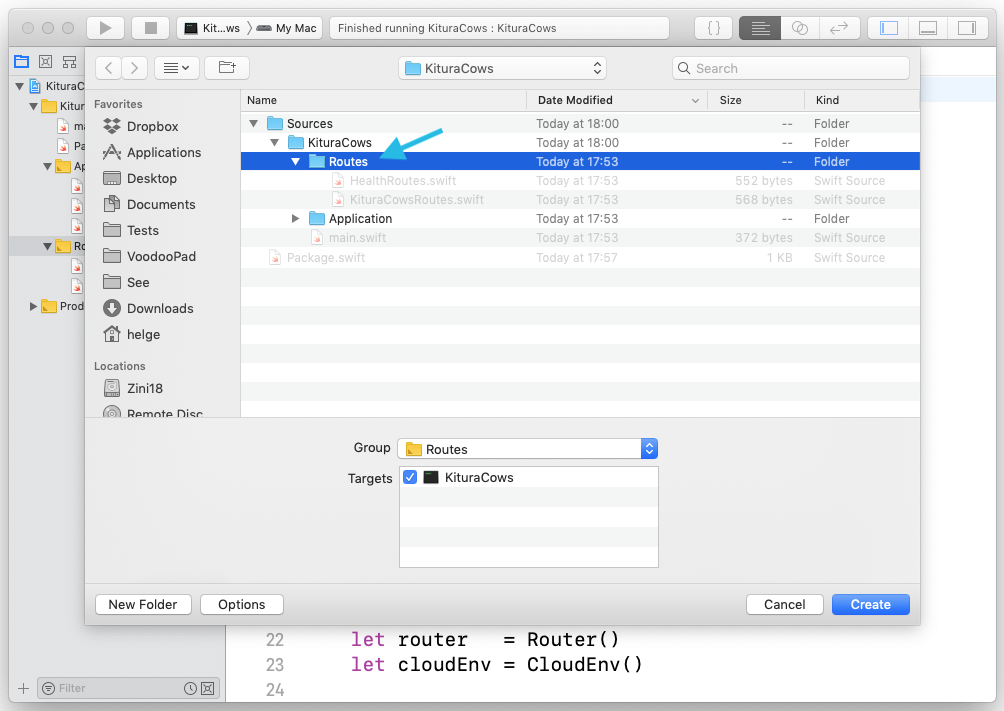Go forward in the file dialog
The height and width of the screenshot is (711, 1004).
134,68
